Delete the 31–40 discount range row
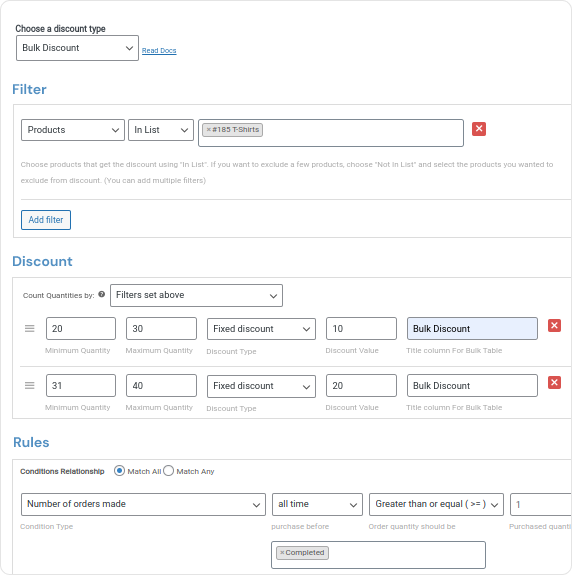Image resolution: width=572 pixels, height=575 pixels. tap(554, 383)
